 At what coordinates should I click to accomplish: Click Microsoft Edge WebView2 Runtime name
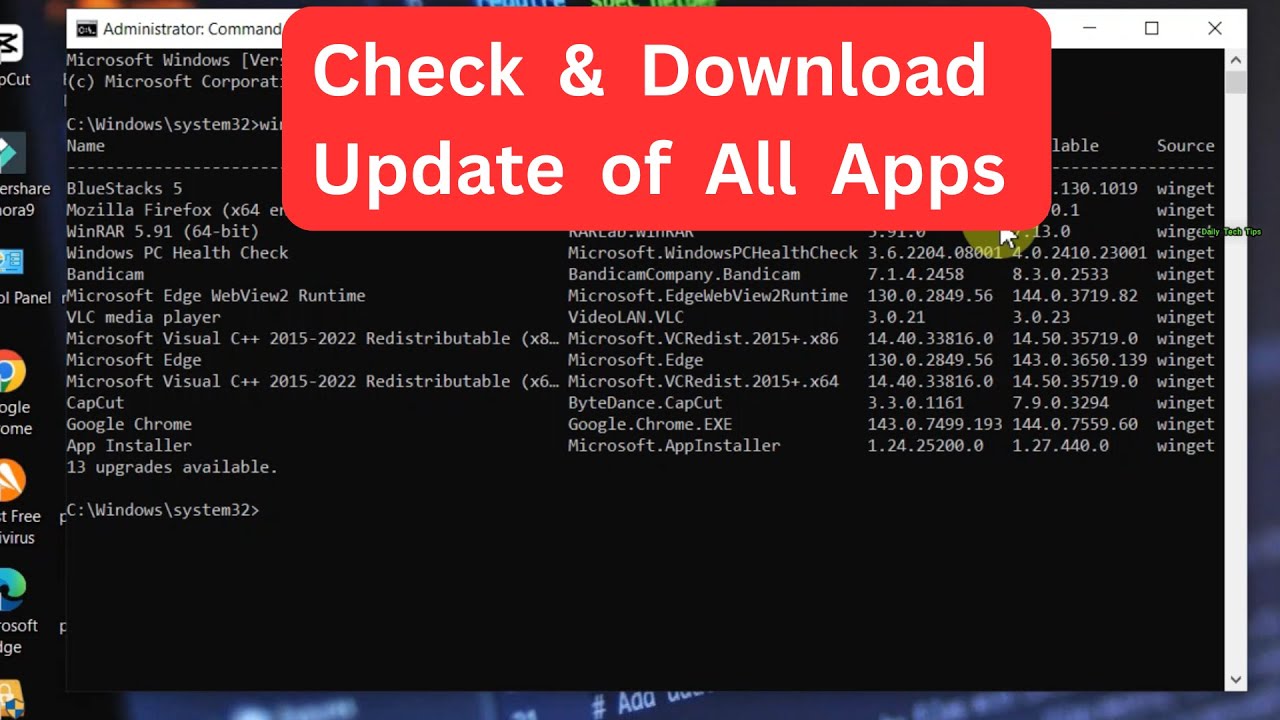tap(216, 296)
